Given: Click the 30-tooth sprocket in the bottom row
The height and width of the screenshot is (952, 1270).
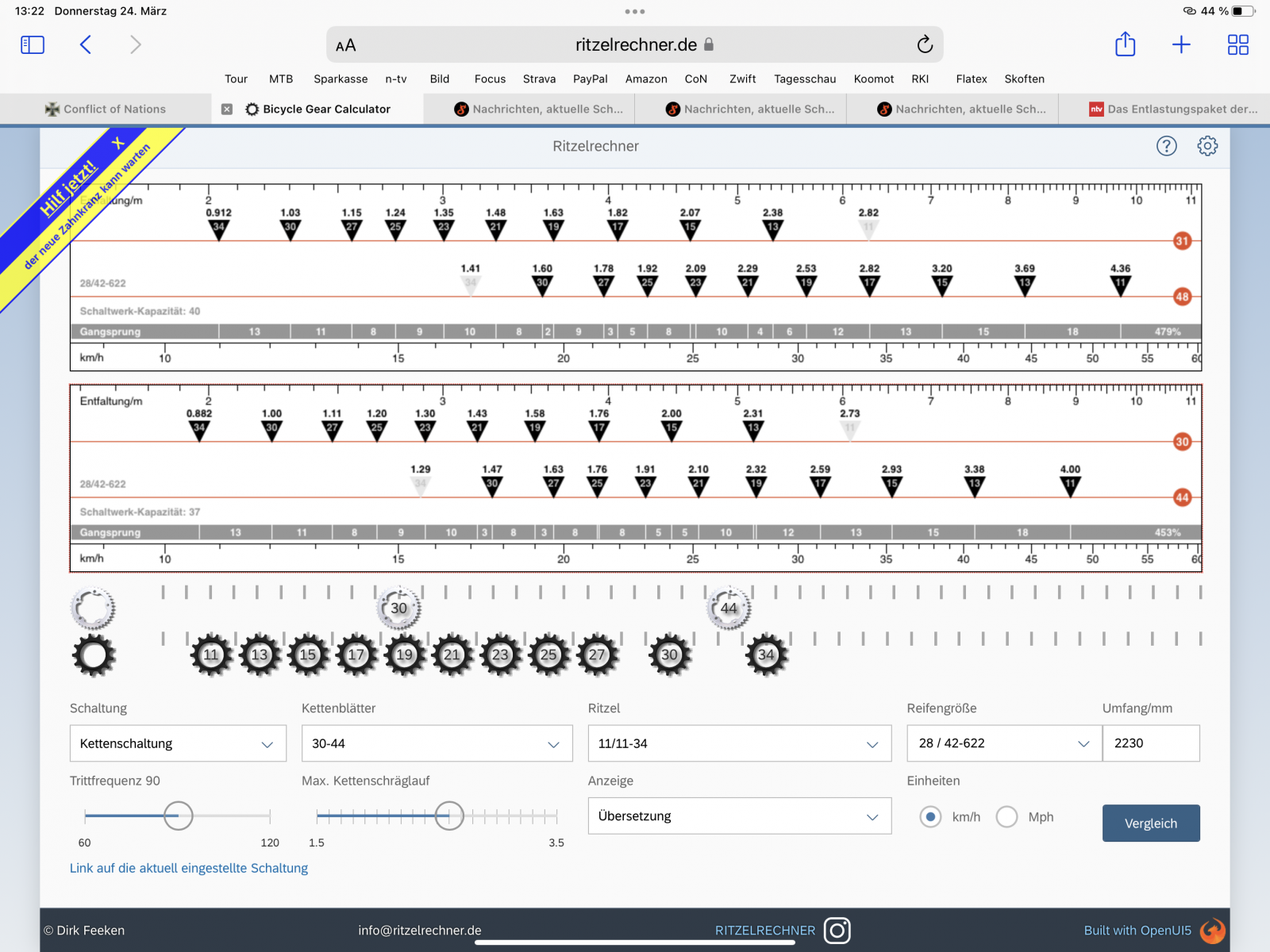Looking at the screenshot, I should click(x=670, y=654).
